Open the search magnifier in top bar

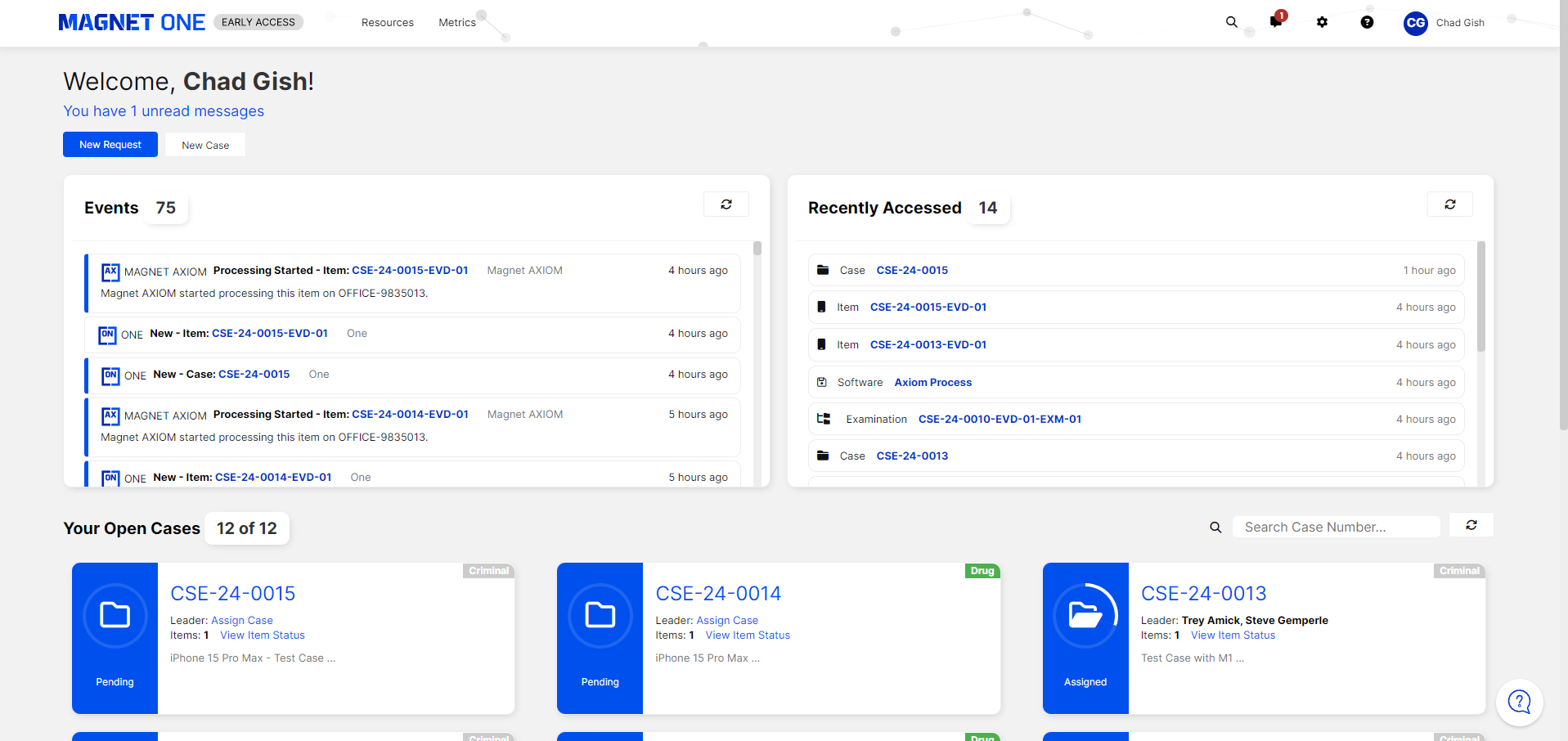1231,22
